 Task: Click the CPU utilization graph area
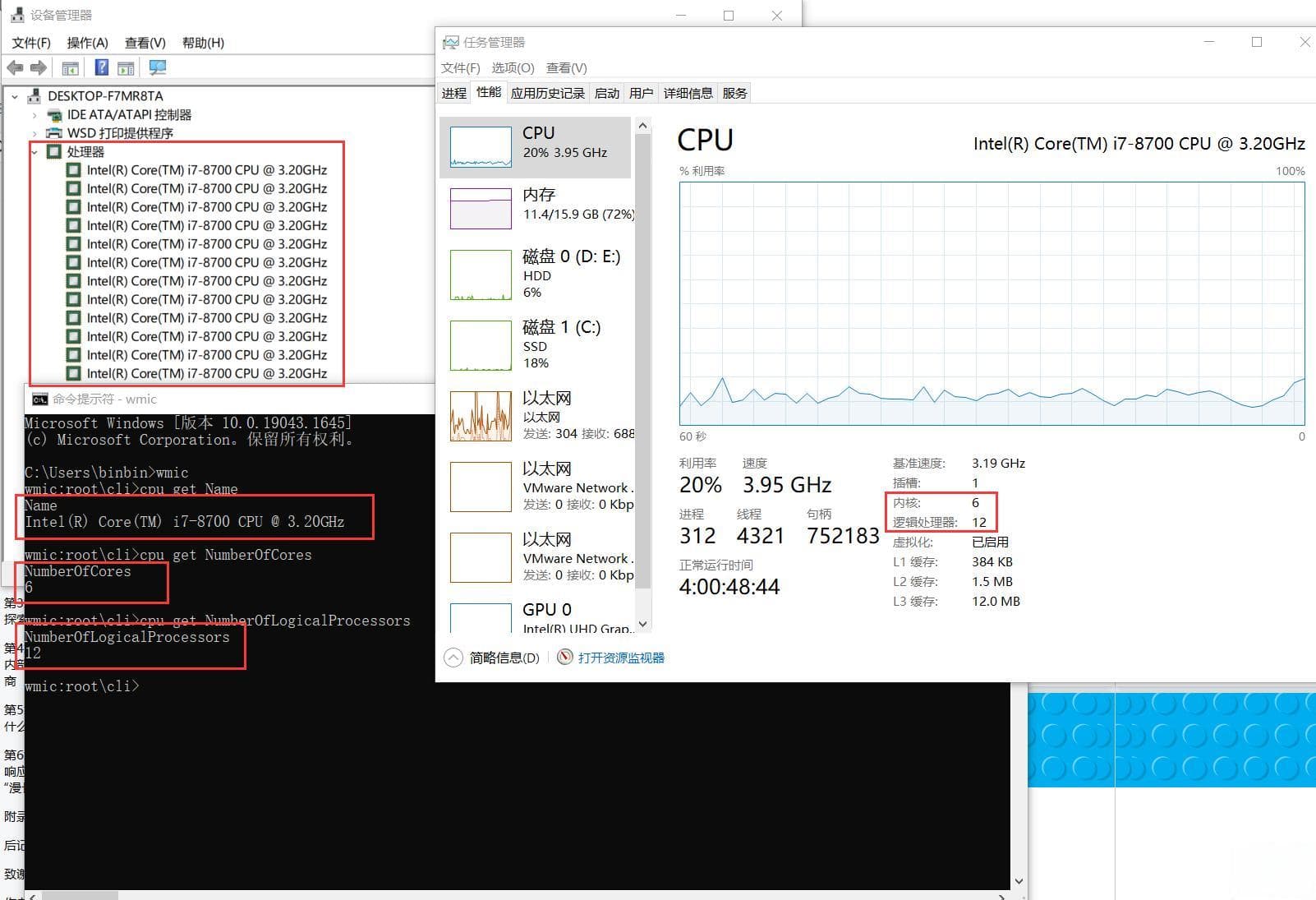click(x=992, y=303)
